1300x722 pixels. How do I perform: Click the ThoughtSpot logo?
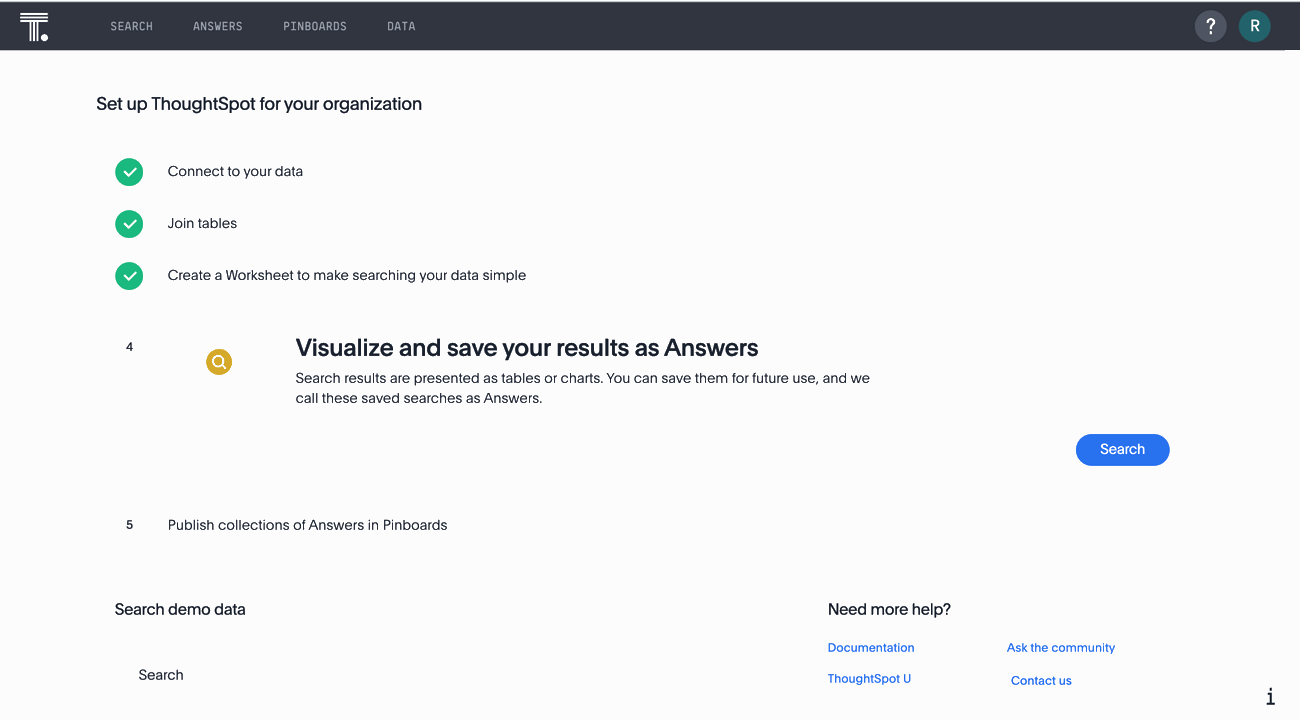[35, 26]
